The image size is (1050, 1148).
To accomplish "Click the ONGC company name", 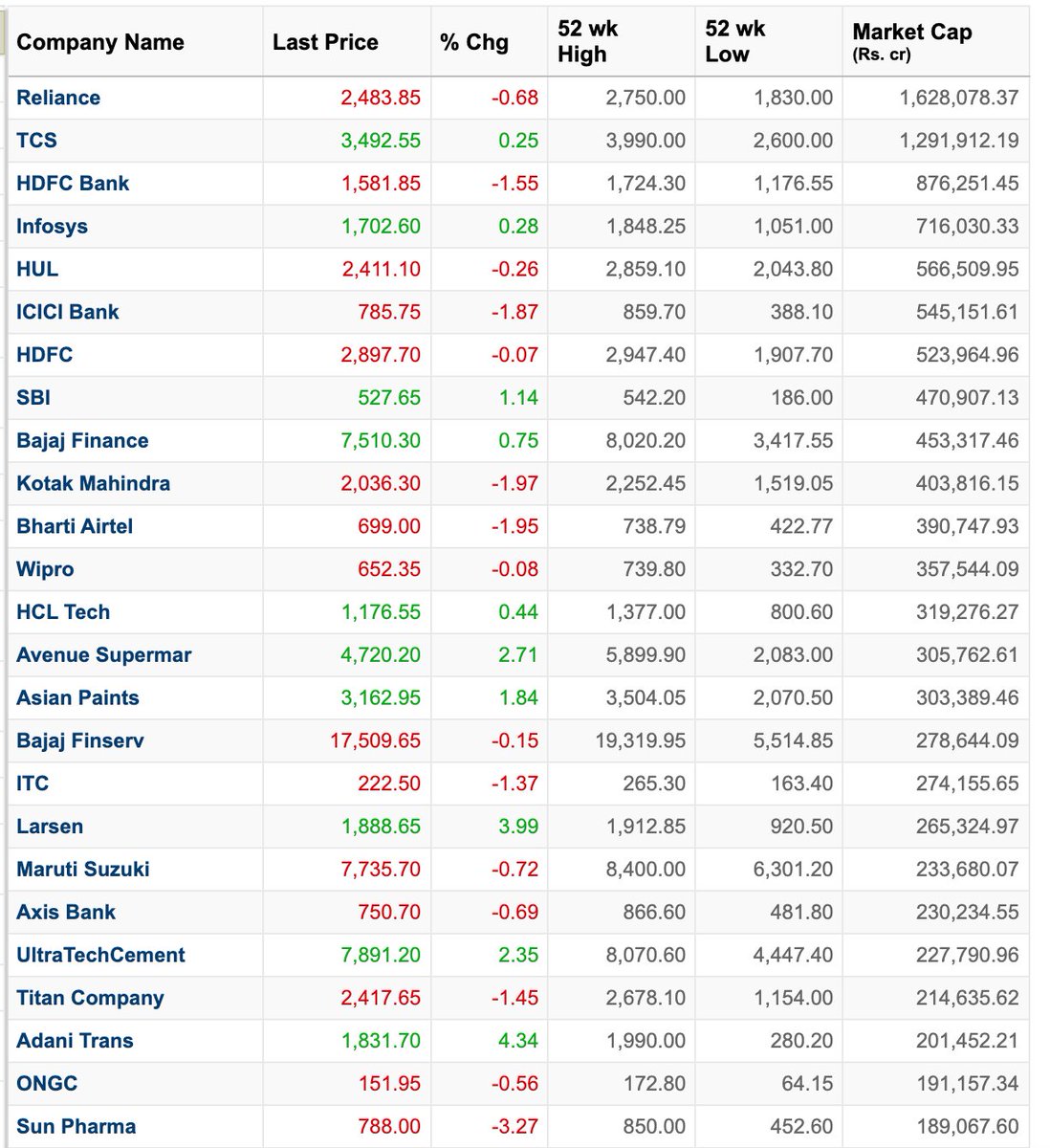I will [47, 1084].
